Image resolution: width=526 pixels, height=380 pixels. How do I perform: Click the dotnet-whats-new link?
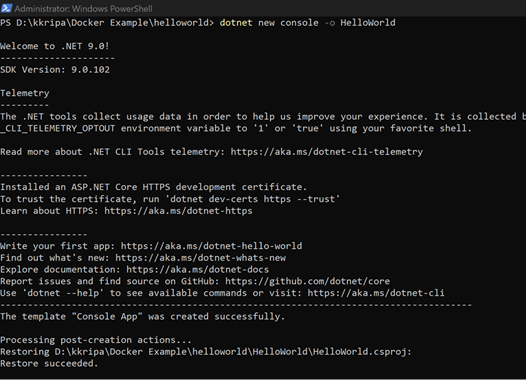pos(201,258)
